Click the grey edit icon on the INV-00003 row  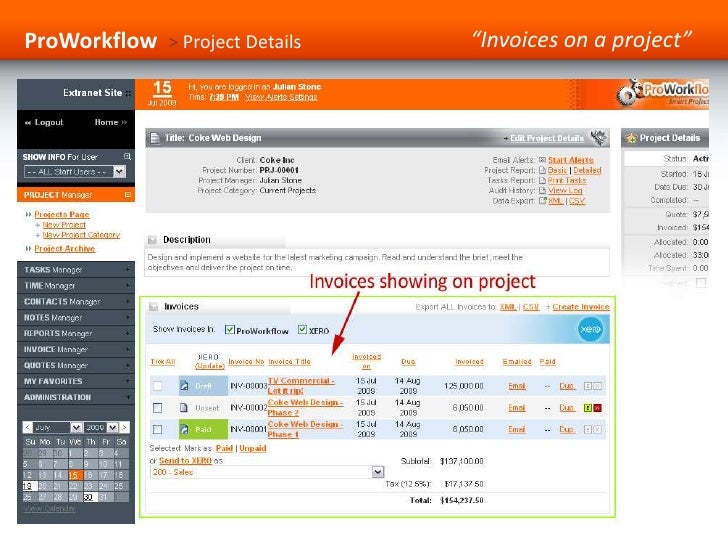coord(588,386)
